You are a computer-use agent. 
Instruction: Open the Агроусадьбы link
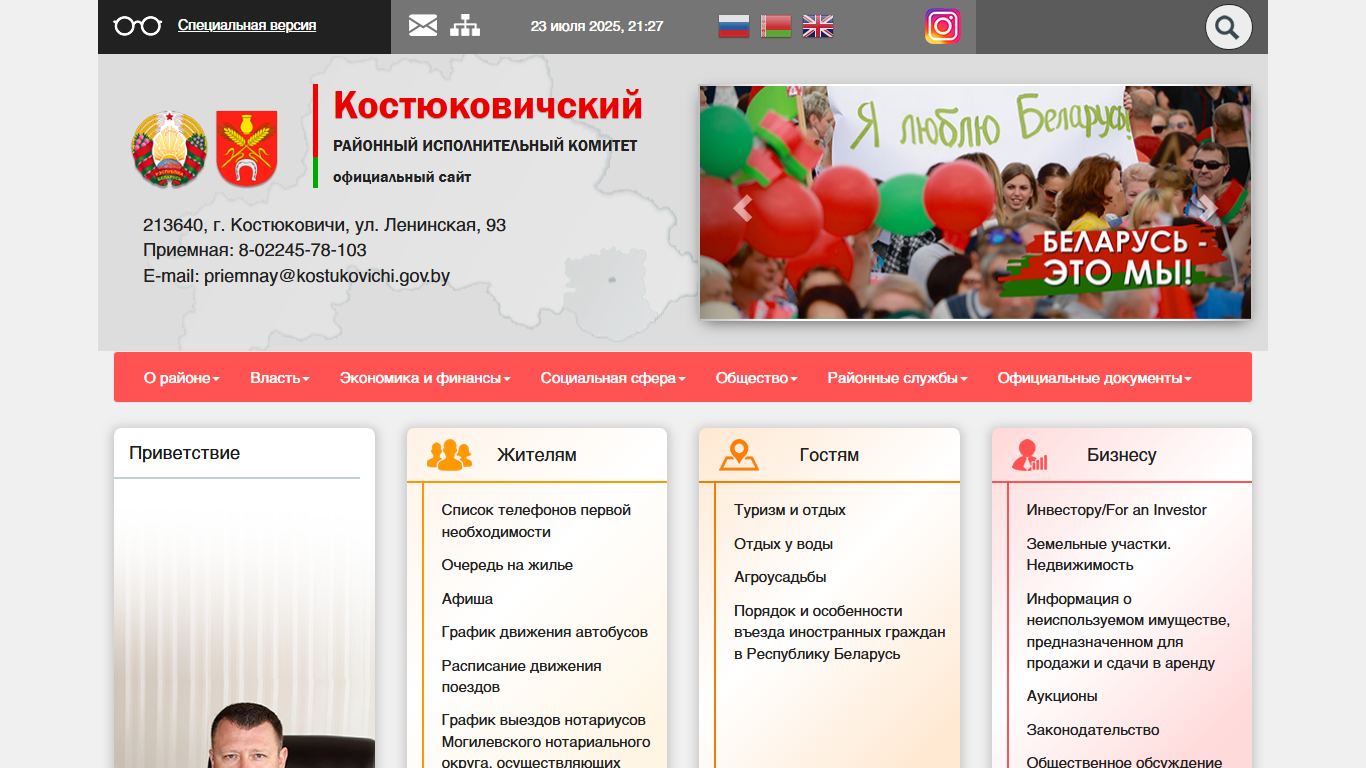[x=780, y=577]
